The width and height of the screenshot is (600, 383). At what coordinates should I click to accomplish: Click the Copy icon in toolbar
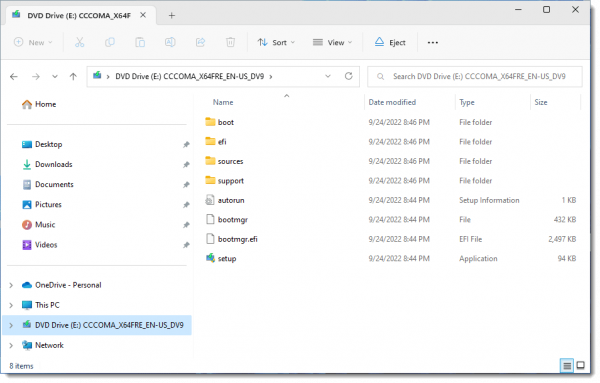(110, 42)
